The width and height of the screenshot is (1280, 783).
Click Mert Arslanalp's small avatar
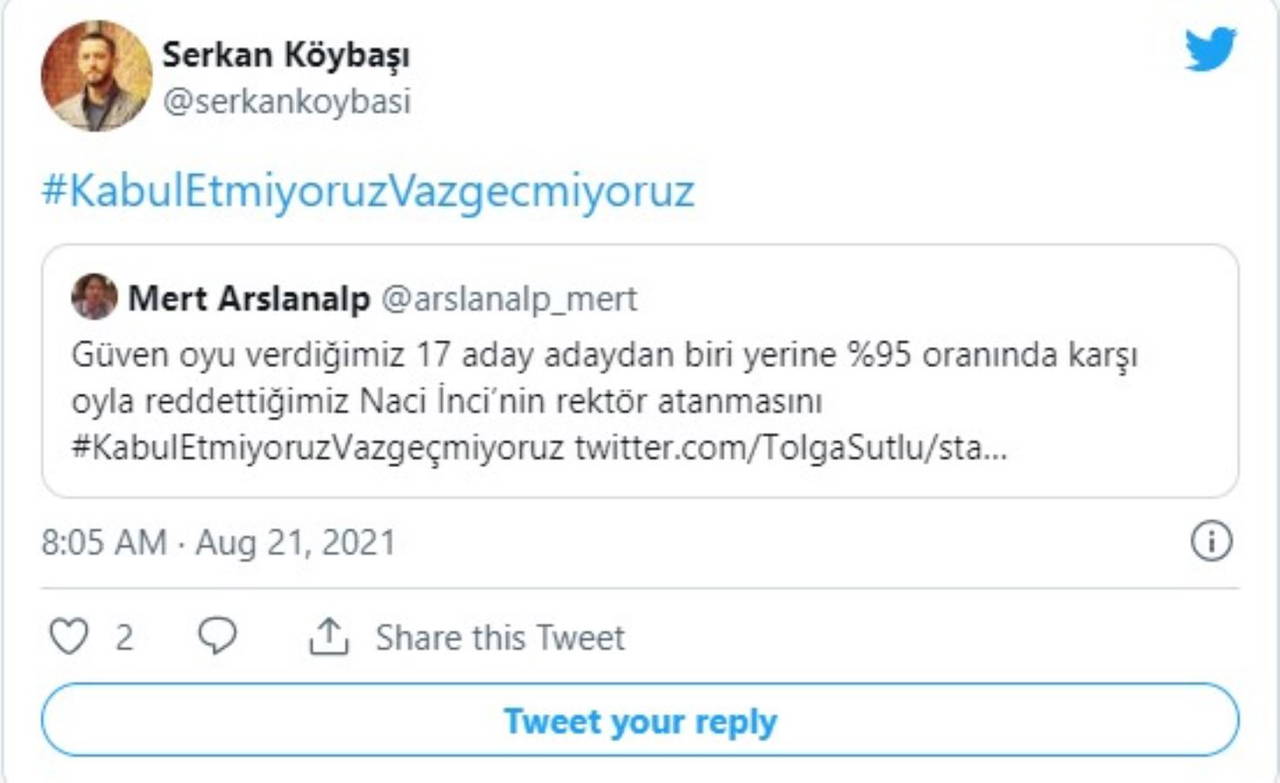point(95,297)
